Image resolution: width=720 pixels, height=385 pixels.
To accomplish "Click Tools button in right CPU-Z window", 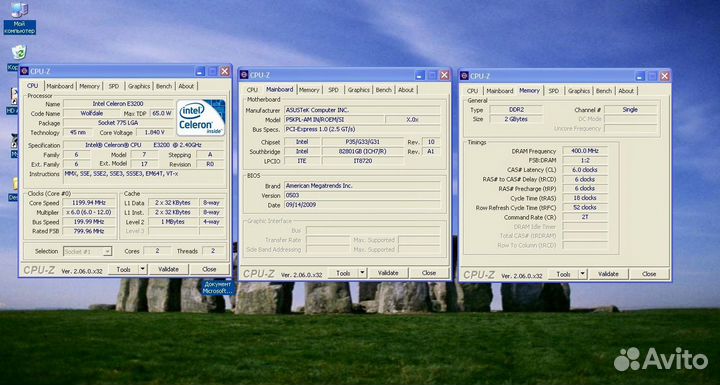I will coord(563,274).
